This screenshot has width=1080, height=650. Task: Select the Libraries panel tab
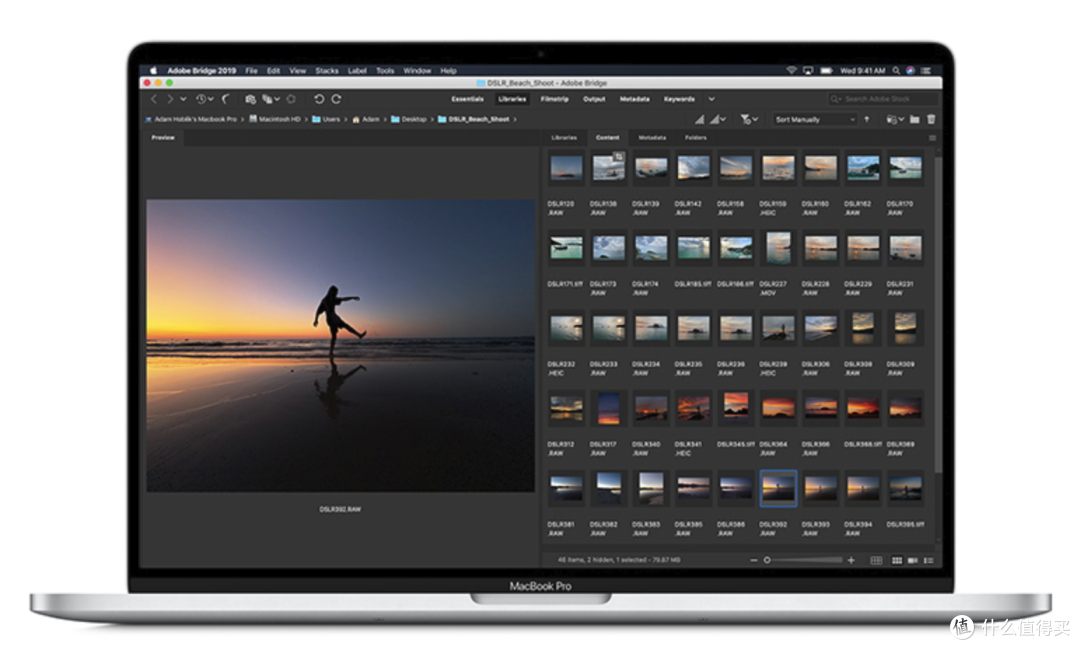click(564, 138)
